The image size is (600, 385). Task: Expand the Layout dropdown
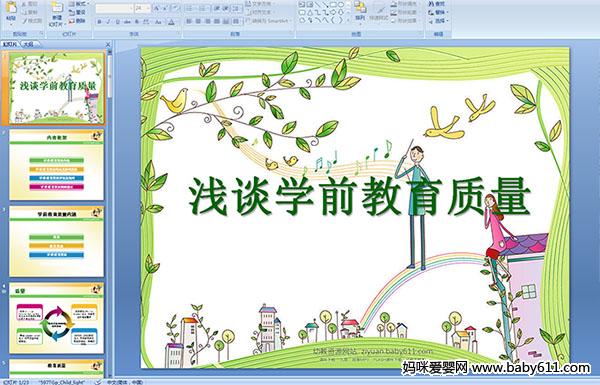(x=79, y=3)
